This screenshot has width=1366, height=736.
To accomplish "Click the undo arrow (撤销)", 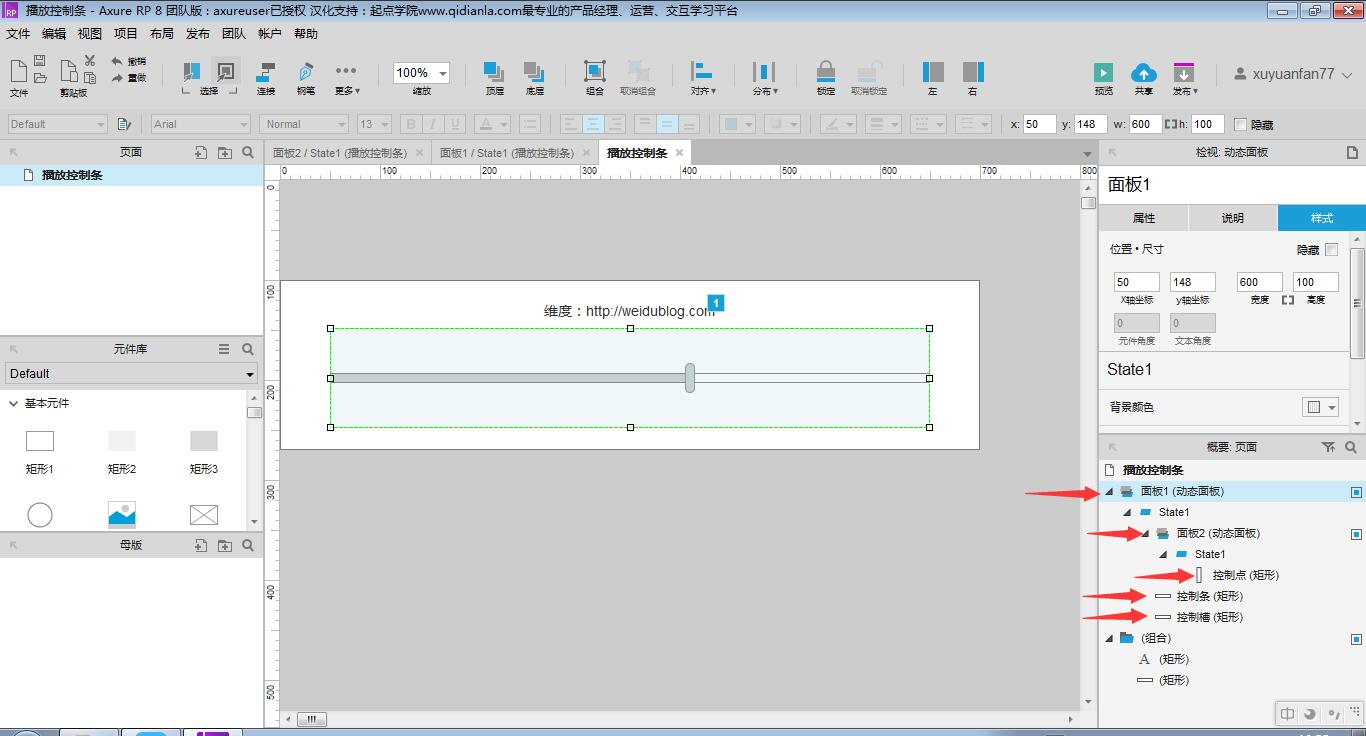I will (x=117, y=61).
